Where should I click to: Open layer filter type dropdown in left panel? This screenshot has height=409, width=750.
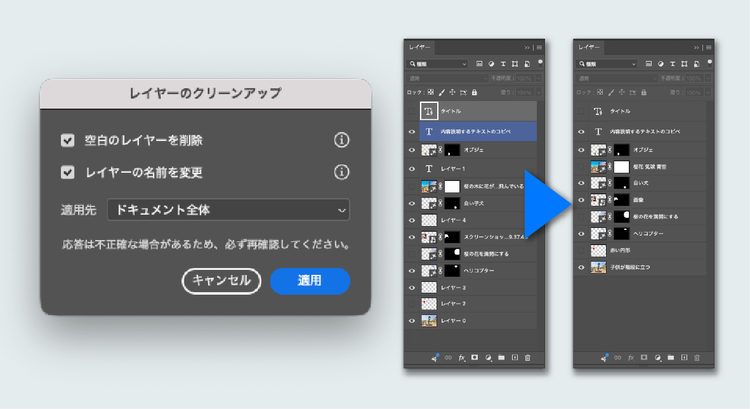(x=437, y=63)
